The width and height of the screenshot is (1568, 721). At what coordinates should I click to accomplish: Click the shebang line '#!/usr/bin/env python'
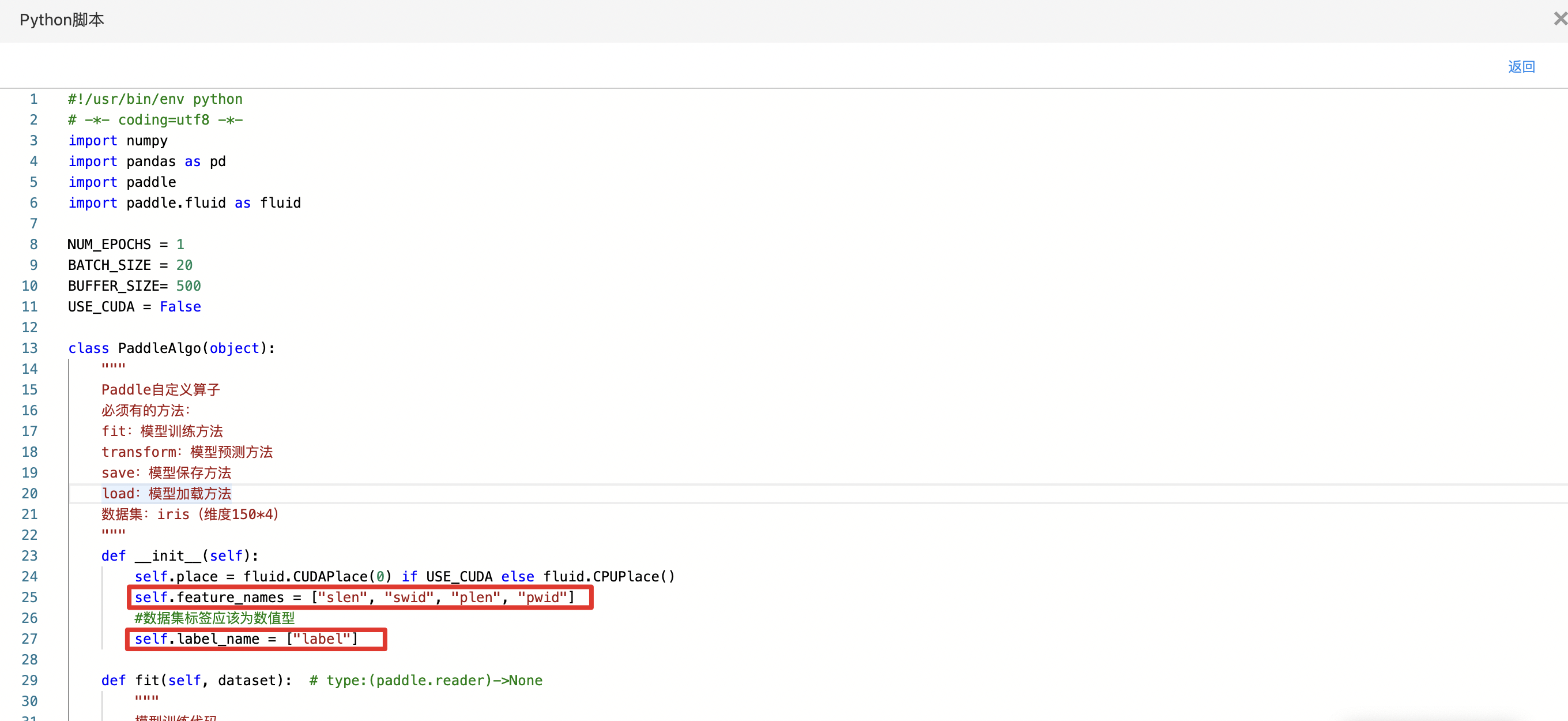tap(155, 99)
